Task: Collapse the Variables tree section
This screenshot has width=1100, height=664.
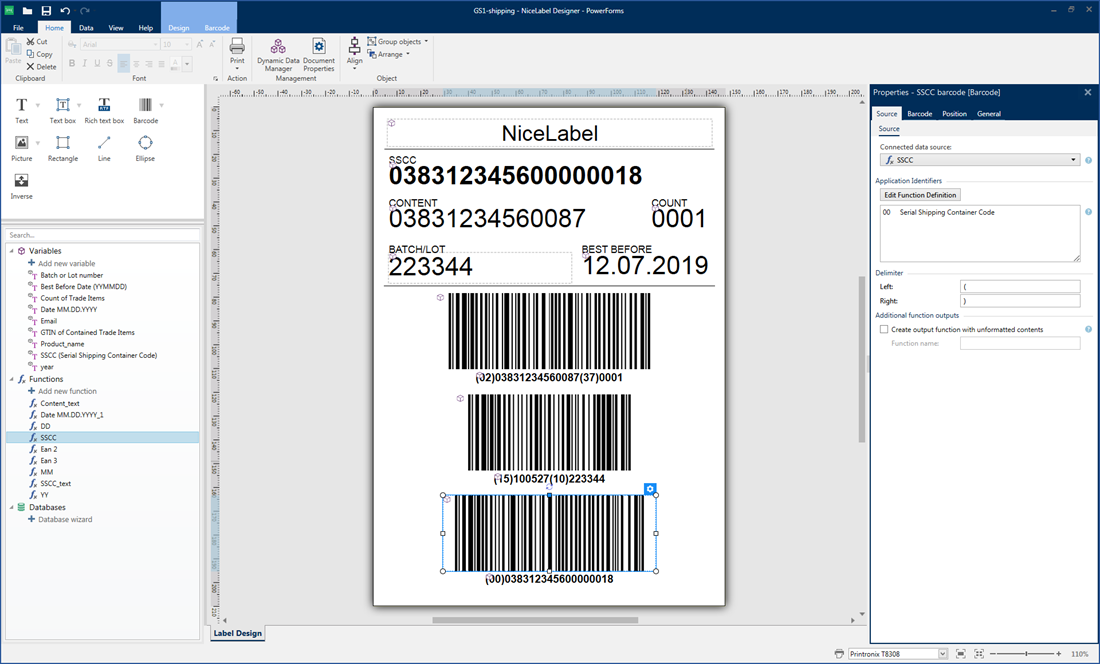Action: pos(10,251)
